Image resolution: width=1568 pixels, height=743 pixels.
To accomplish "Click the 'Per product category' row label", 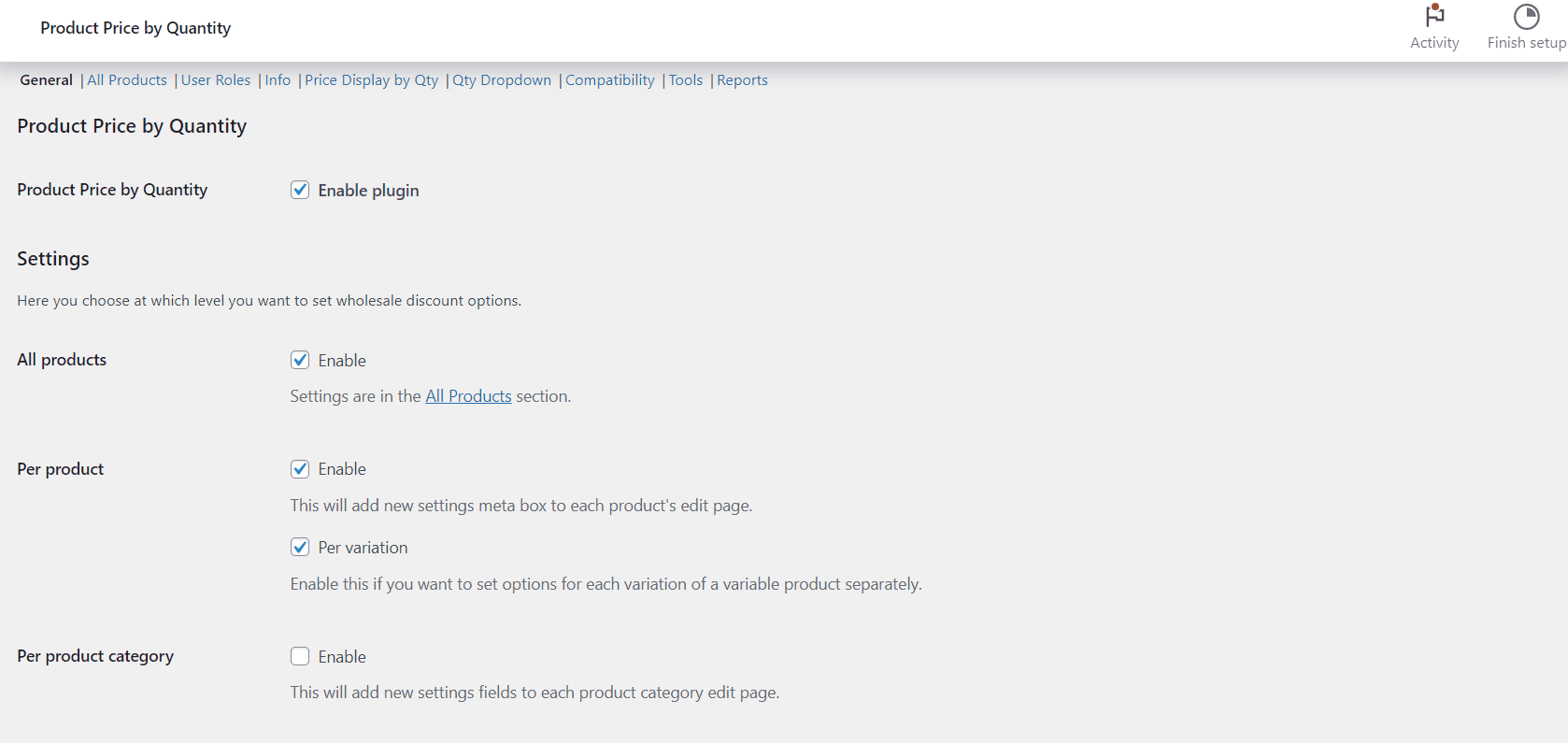I will point(95,656).
